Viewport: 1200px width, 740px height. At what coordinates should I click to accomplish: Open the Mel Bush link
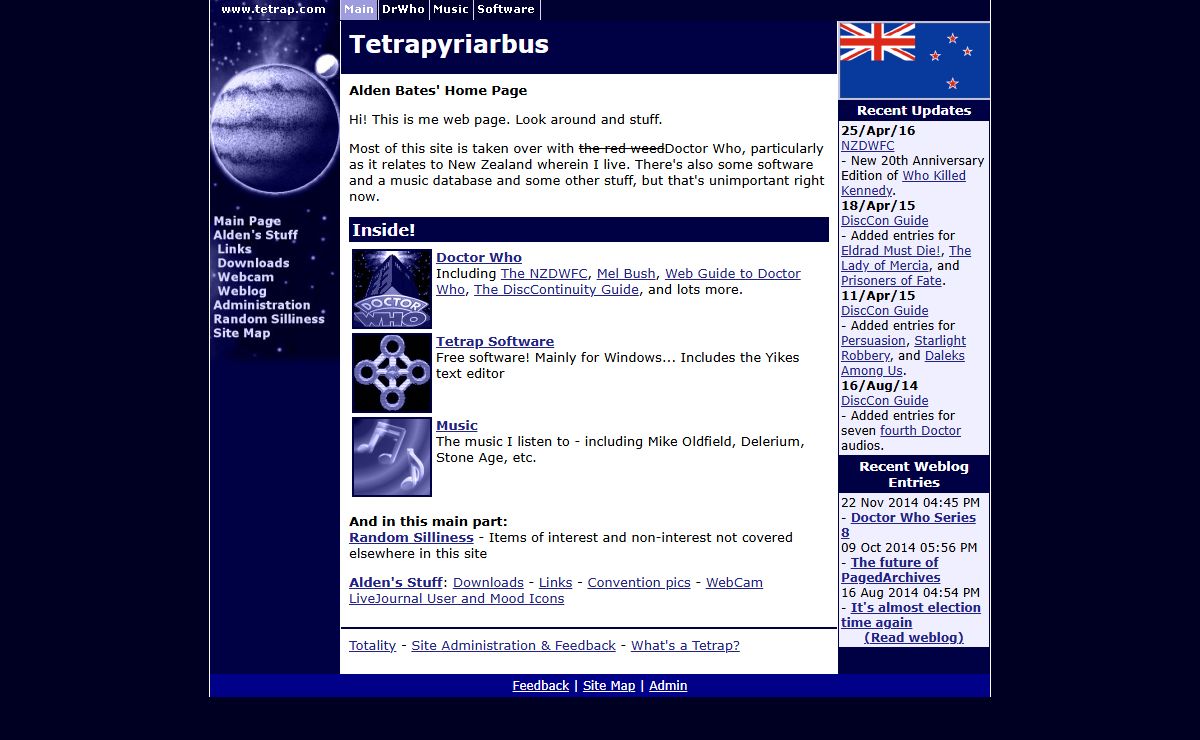click(x=626, y=273)
